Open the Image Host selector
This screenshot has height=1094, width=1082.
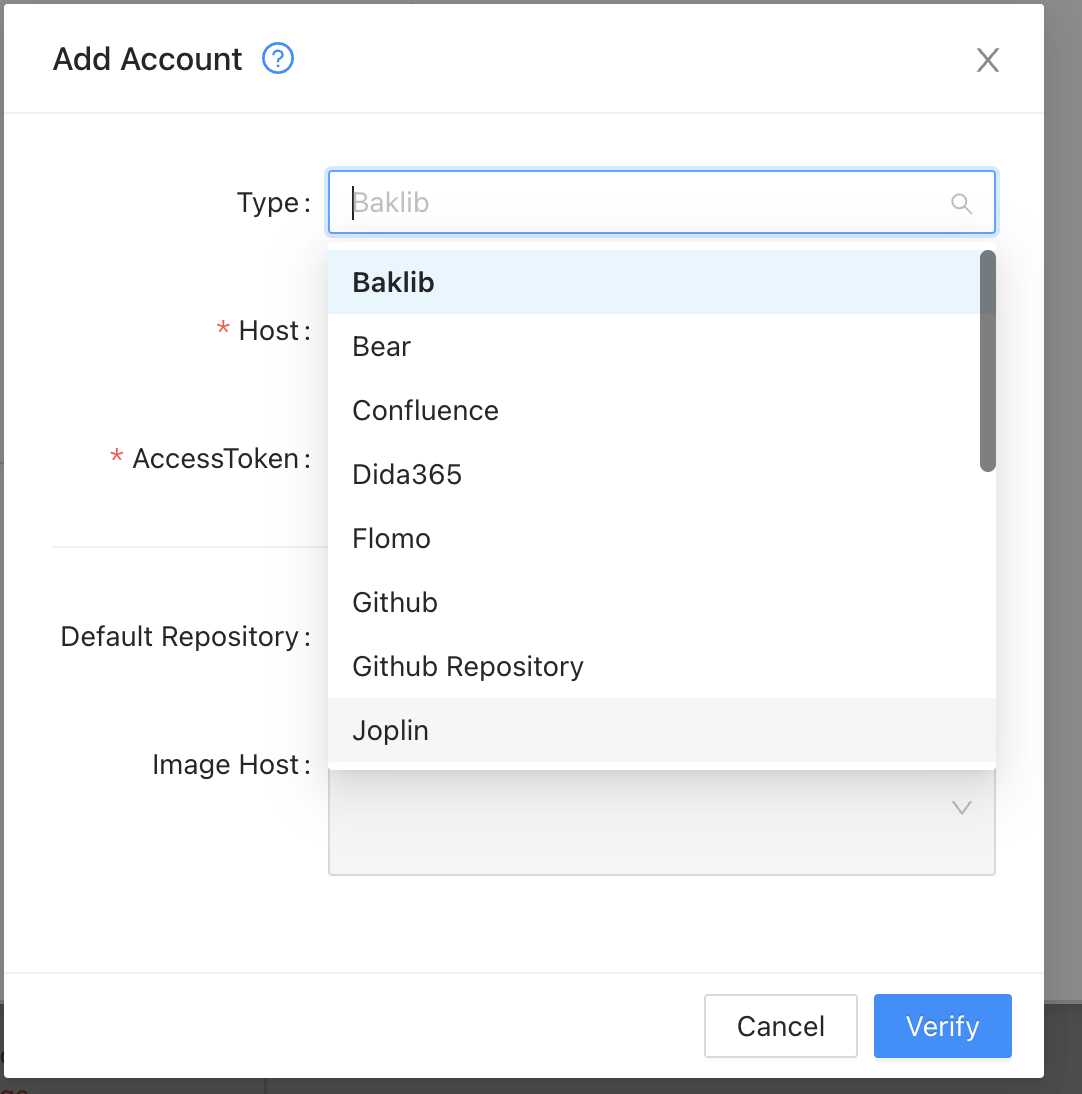click(x=662, y=822)
